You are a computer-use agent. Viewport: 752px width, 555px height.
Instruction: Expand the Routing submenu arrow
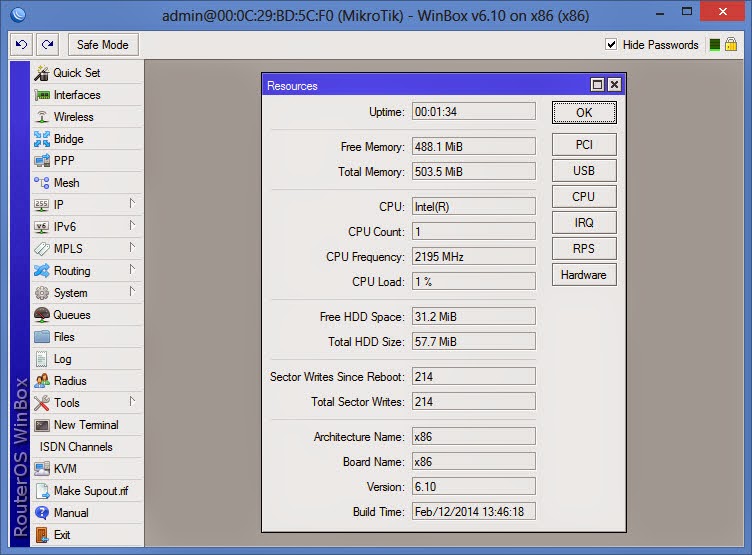132,270
